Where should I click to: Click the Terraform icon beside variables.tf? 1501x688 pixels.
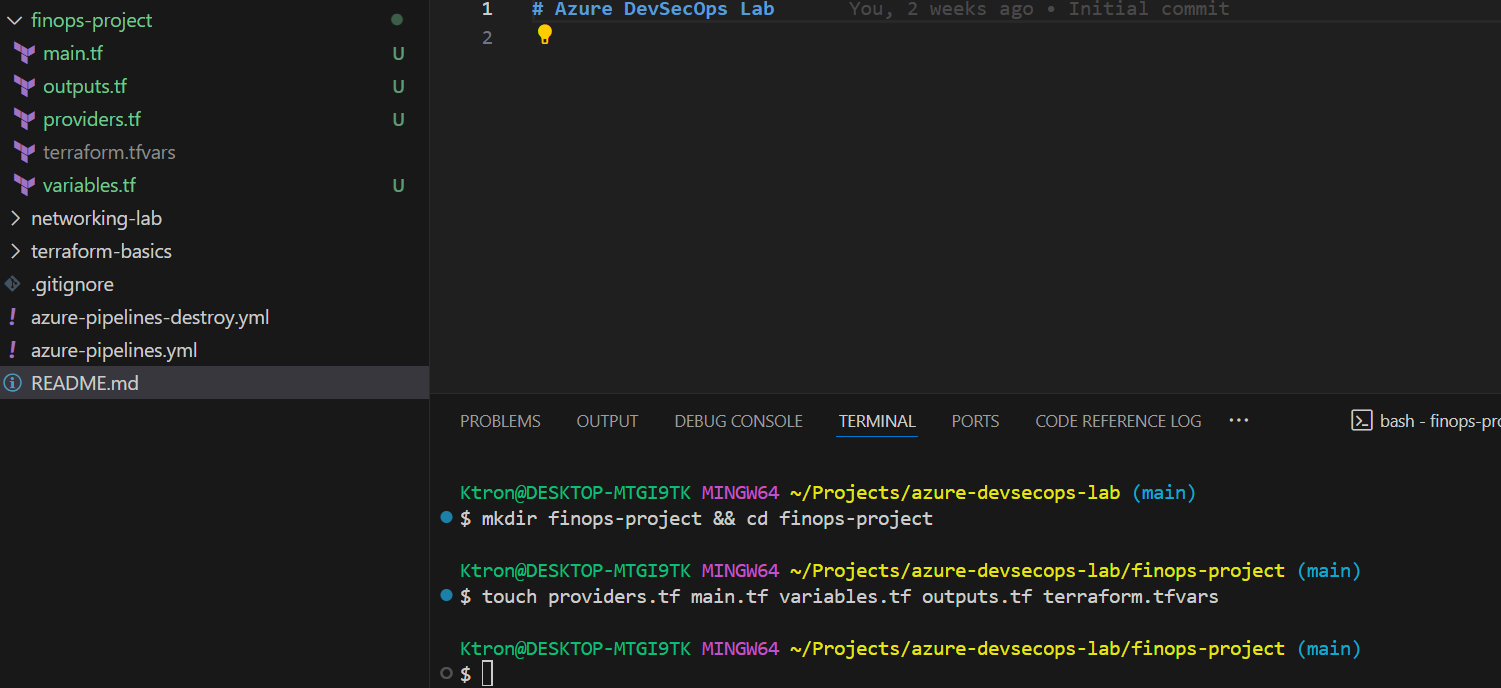point(25,186)
